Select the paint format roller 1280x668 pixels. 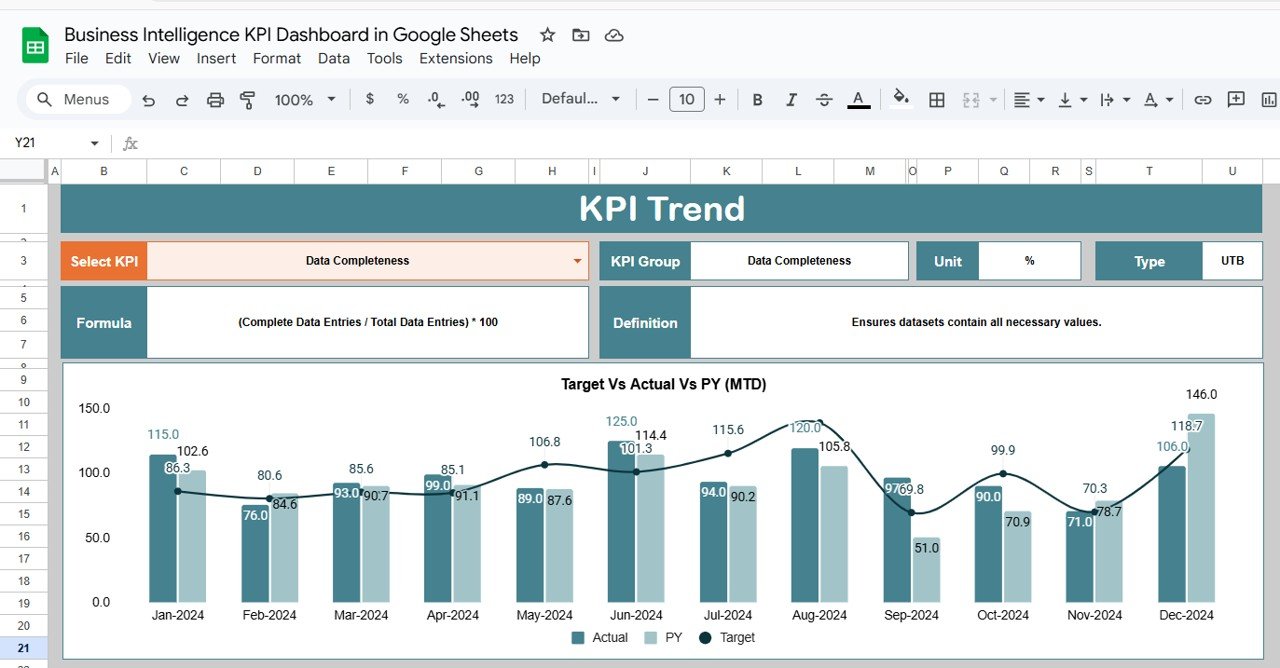(248, 100)
